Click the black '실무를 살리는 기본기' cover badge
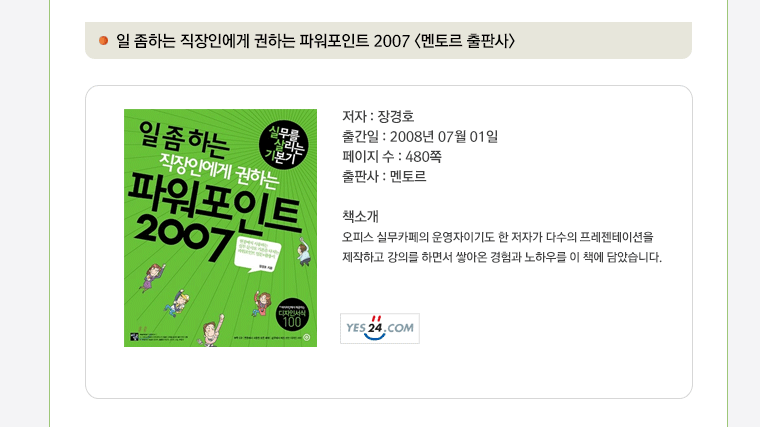The image size is (760, 427). pyautogui.click(x=284, y=144)
